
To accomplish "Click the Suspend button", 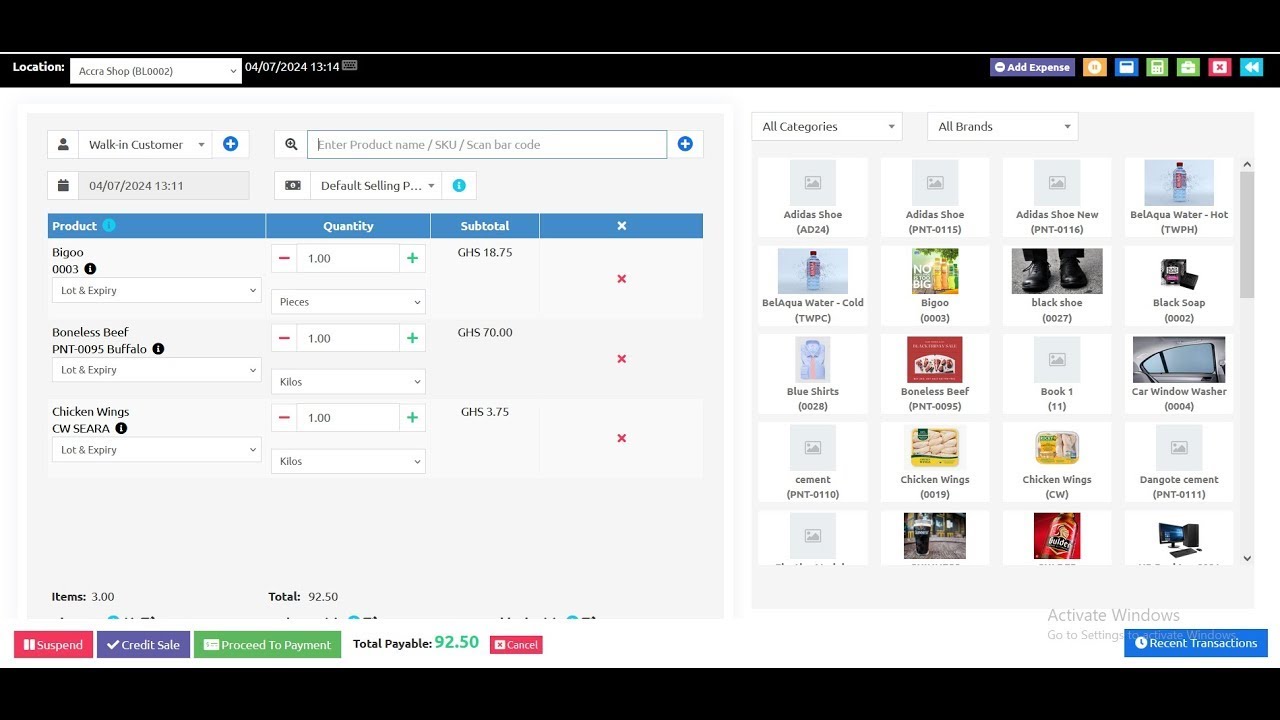I will click(x=54, y=645).
